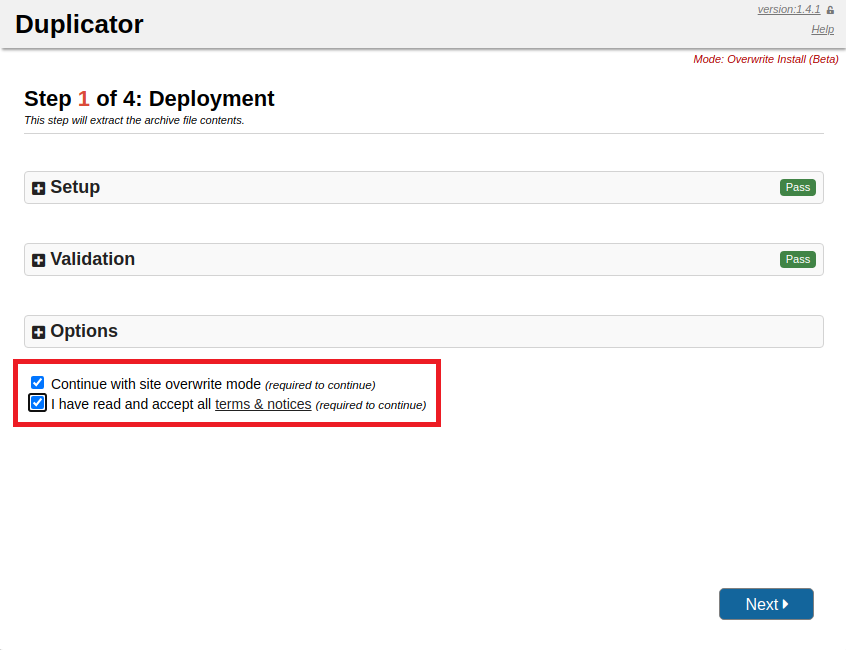Click the arrow icon on Next button

click(x=786, y=604)
